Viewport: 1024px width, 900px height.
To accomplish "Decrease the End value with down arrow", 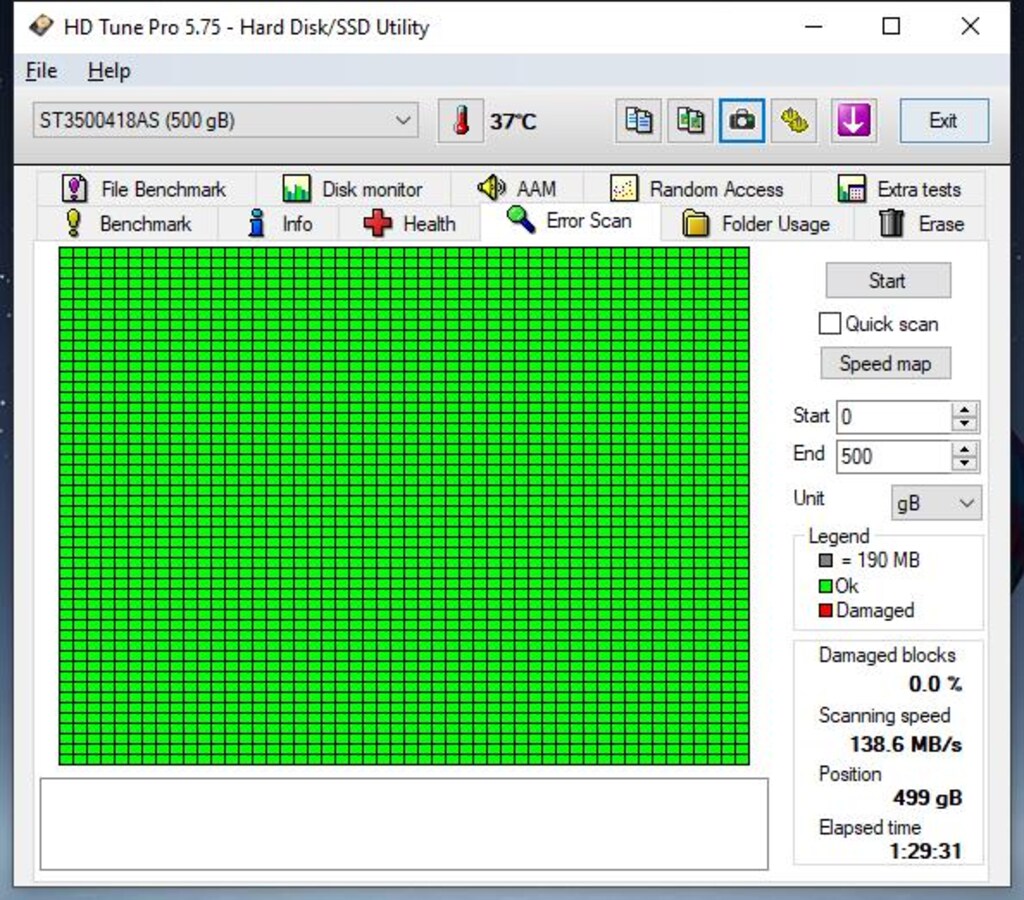I will 965,463.
